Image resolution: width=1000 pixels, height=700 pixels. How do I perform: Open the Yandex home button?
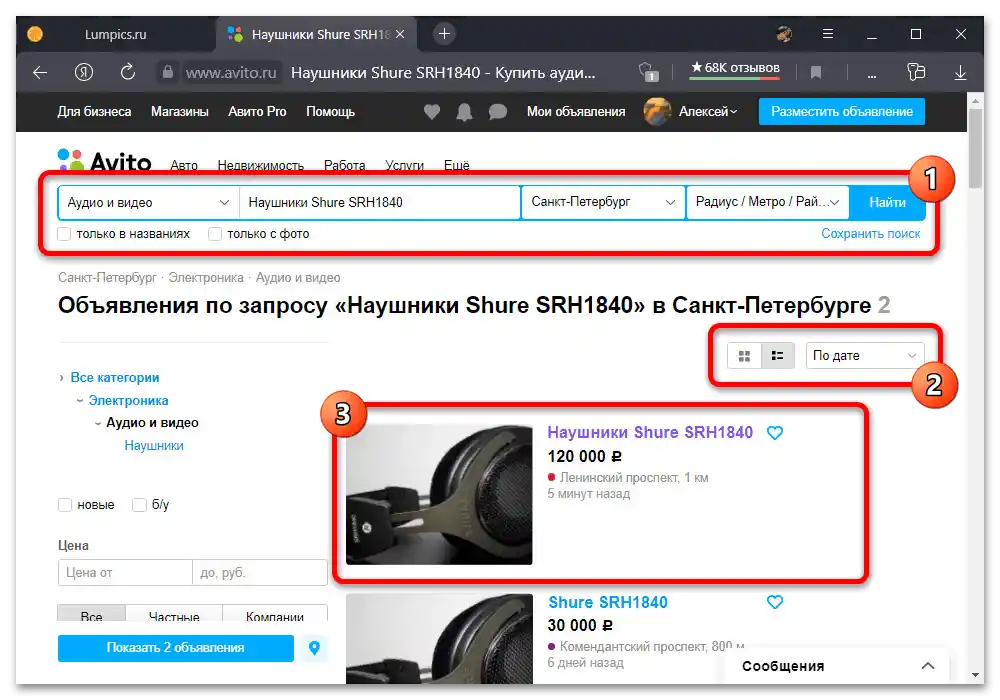[84, 73]
